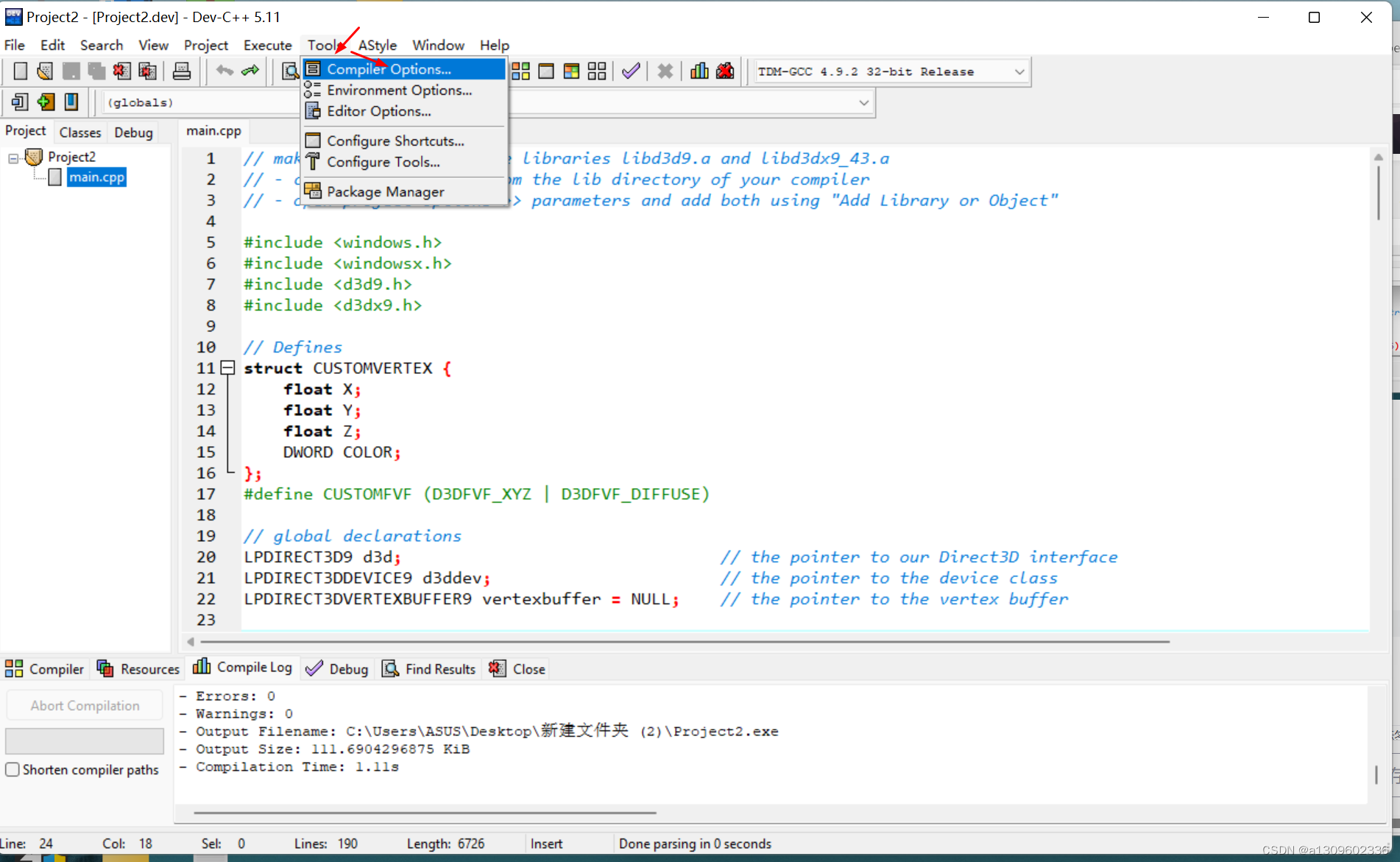Open the AStyle menu
The width and height of the screenshot is (1400, 862).
(x=378, y=45)
